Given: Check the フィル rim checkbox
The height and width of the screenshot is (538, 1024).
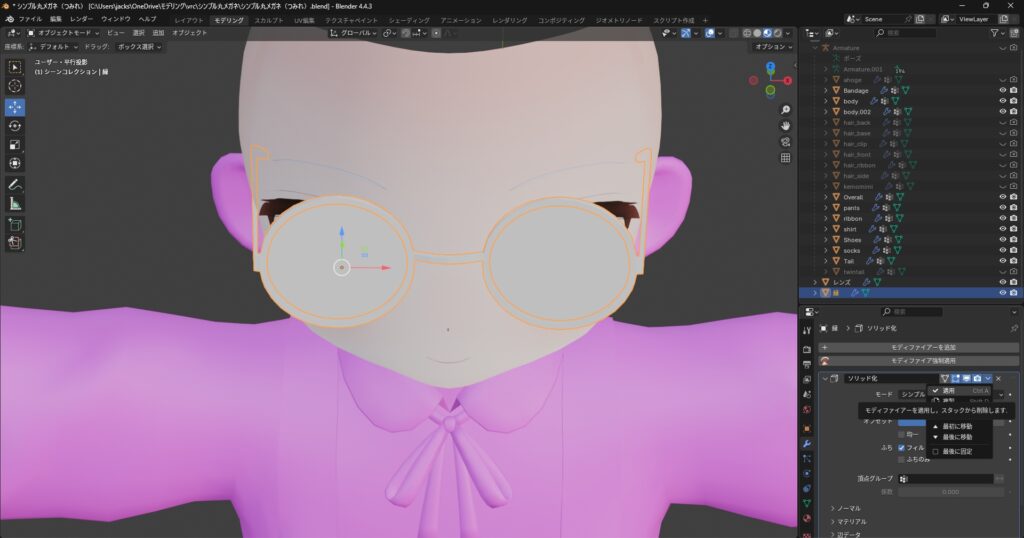Looking at the screenshot, I should (x=901, y=448).
